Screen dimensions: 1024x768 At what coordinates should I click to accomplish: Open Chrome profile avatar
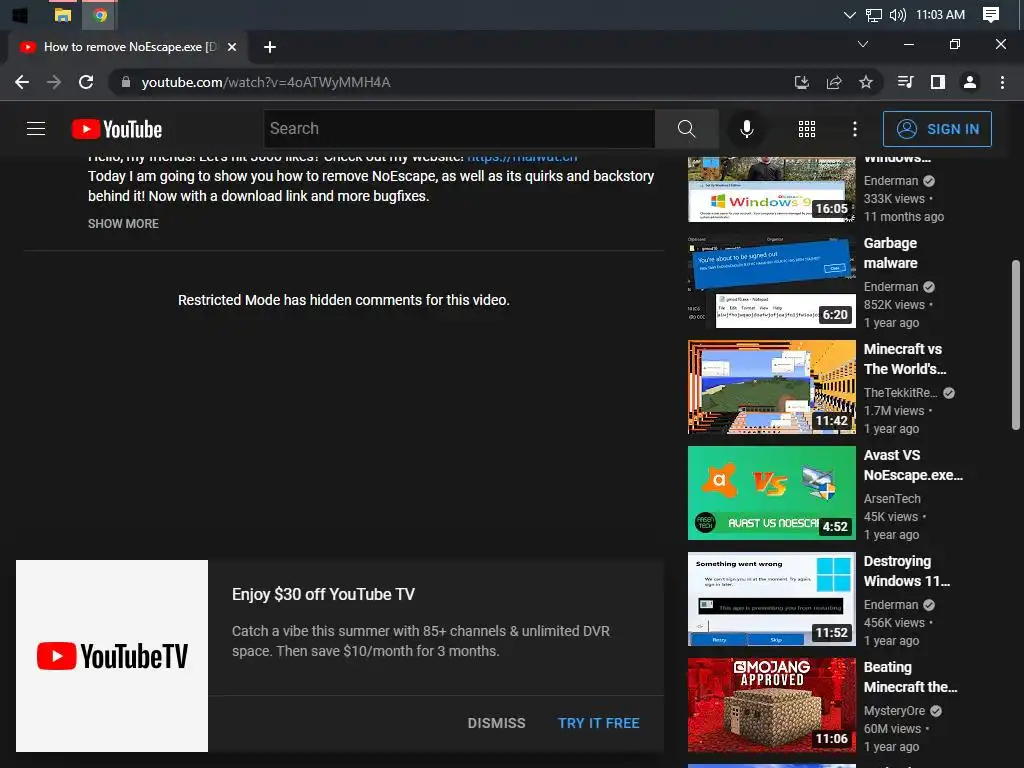point(970,82)
